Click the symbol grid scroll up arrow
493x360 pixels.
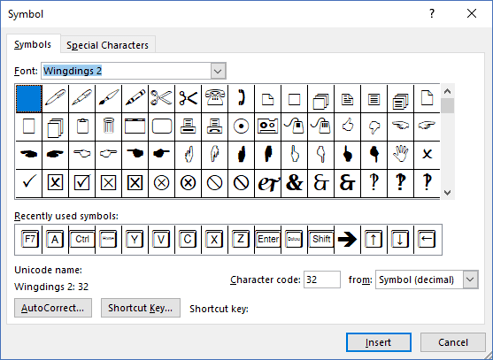(447, 91)
